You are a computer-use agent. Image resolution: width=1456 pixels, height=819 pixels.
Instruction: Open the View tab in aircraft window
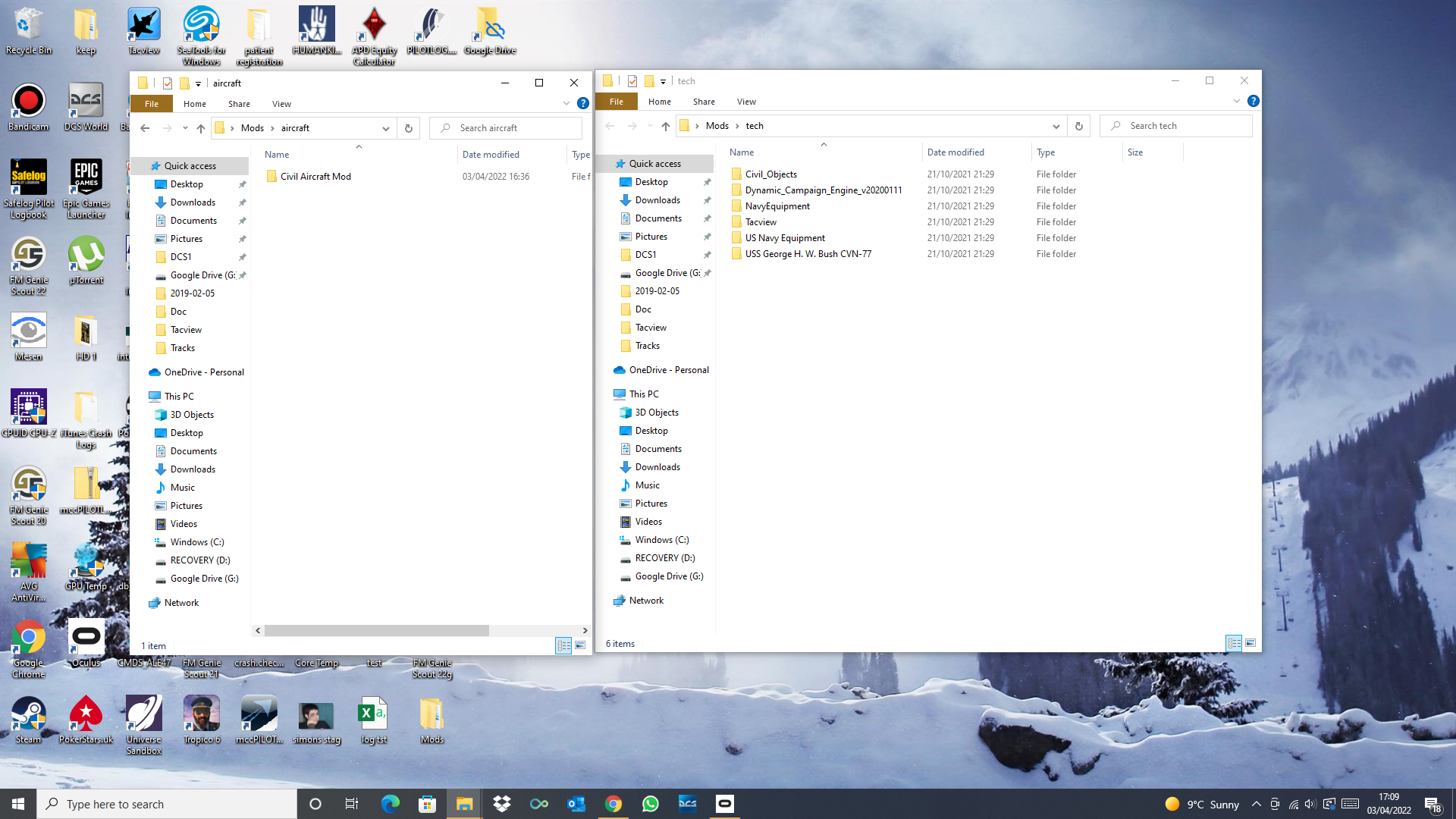tap(281, 104)
